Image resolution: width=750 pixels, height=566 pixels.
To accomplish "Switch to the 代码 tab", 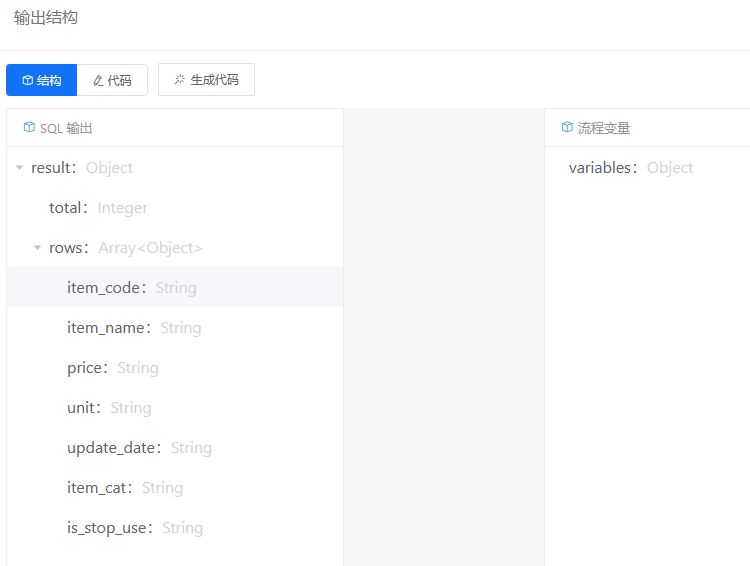I will (112, 80).
